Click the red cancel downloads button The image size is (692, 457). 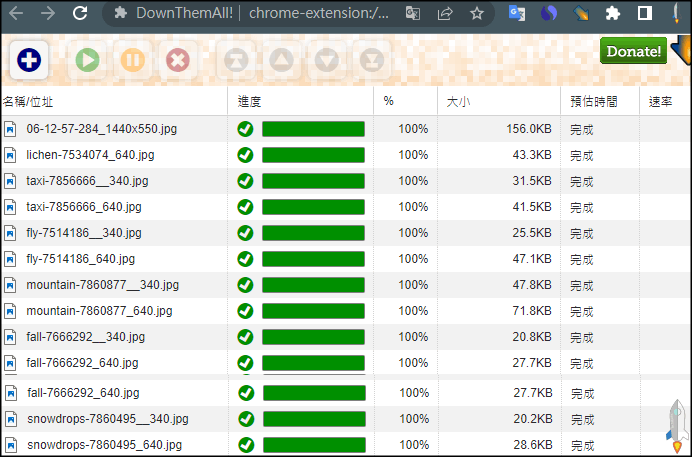177,61
